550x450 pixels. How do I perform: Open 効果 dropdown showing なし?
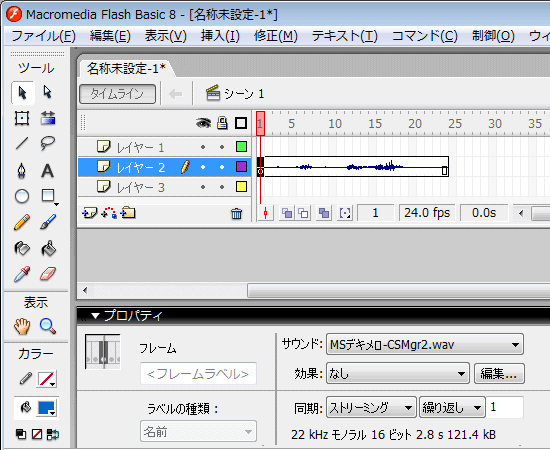point(398,374)
